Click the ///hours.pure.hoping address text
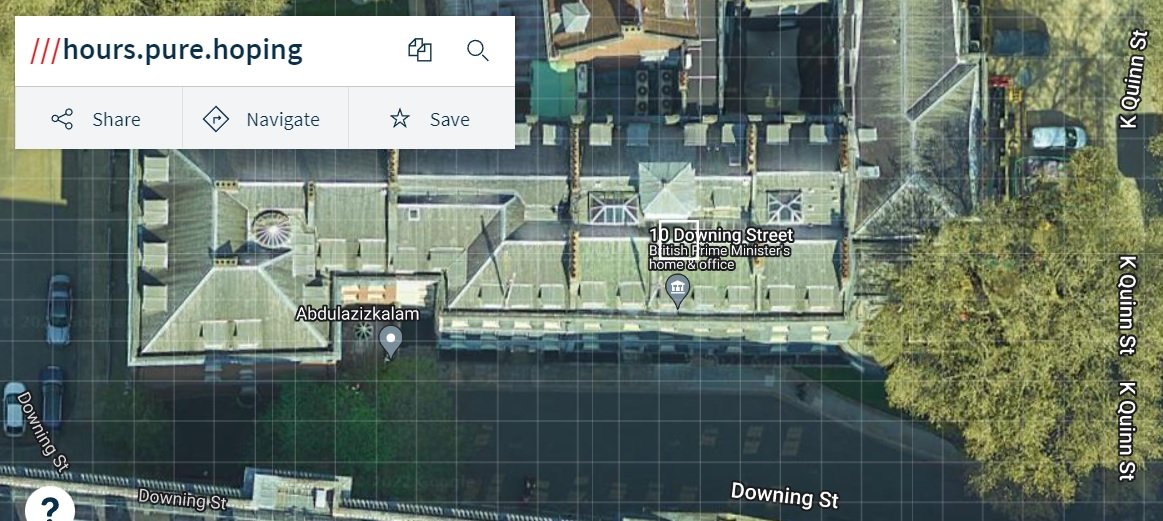Viewport: 1163px width, 521px height. point(167,50)
